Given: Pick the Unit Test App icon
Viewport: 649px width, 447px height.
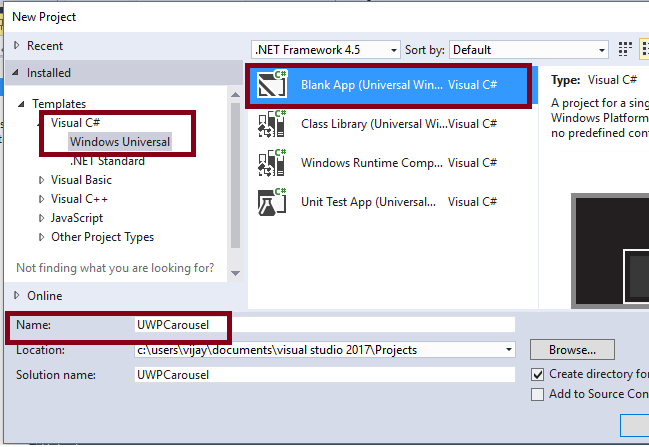Looking at the screenshot, I should [272, 202].
